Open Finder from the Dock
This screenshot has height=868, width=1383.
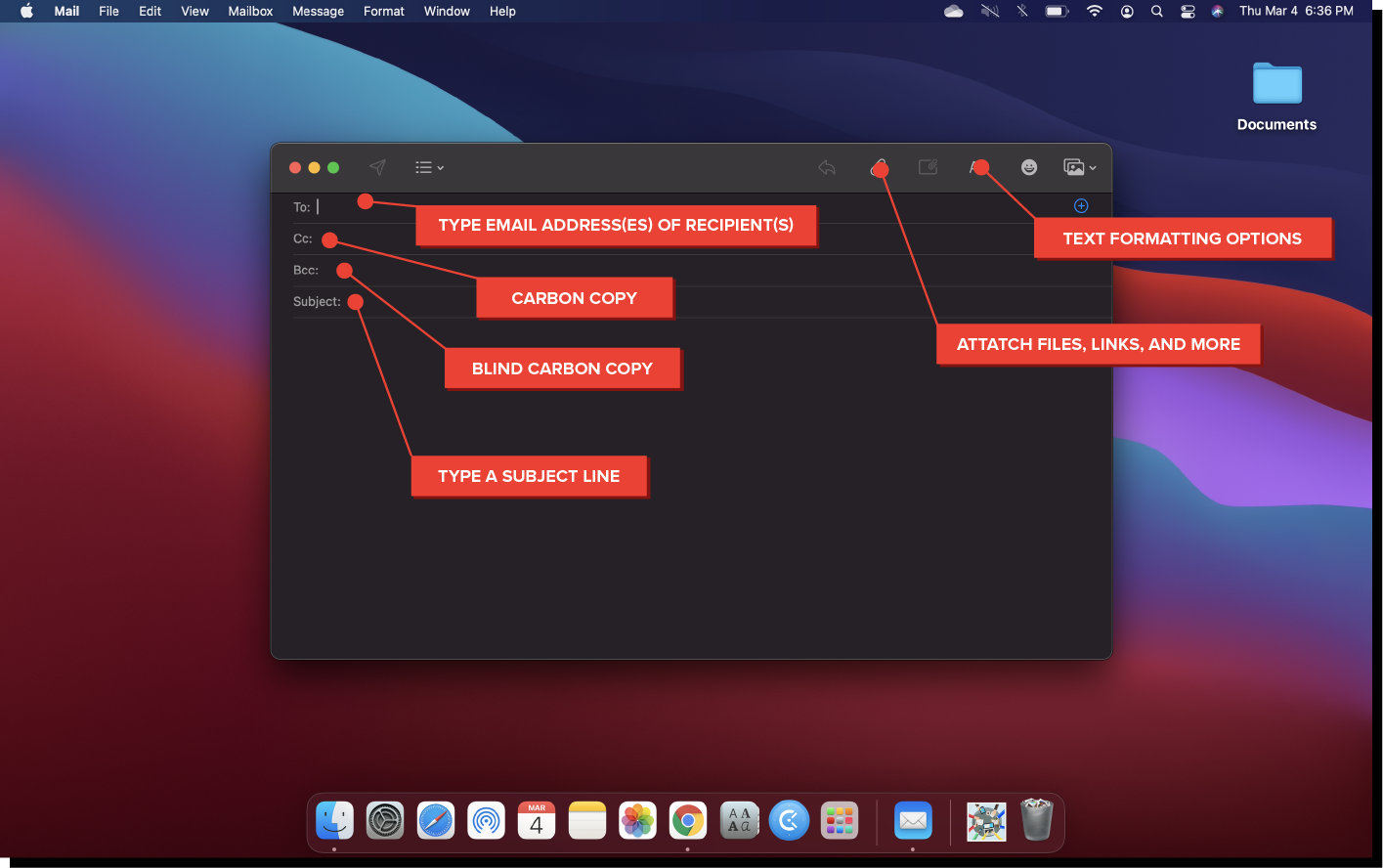coord(334,821)
